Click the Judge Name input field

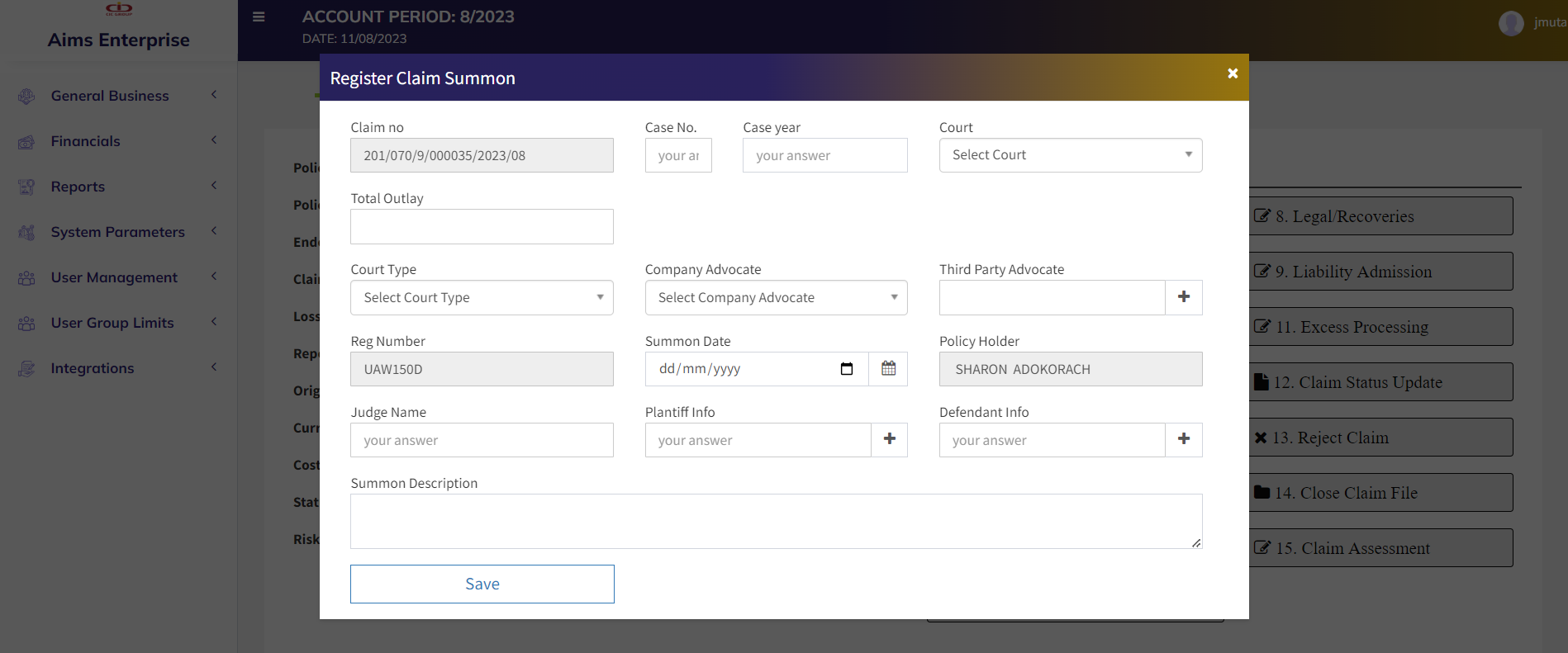(x=482, y=440)
